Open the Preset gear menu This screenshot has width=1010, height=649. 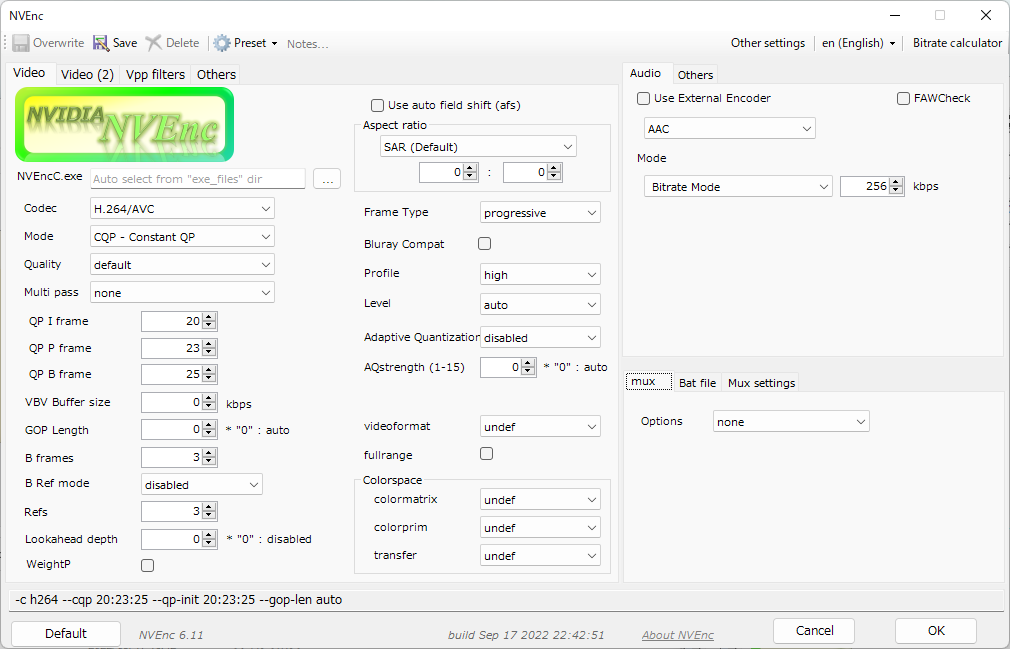[245, 43]
